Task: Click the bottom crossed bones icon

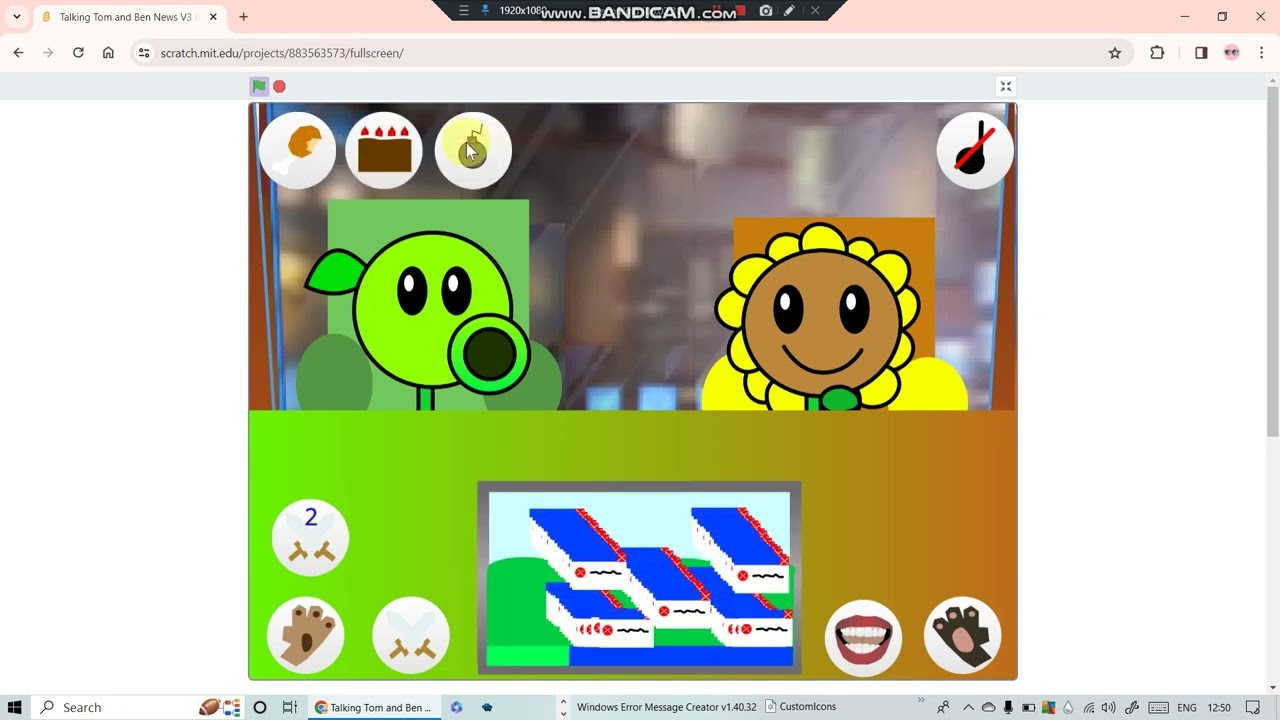Action: tap(411, 635)
